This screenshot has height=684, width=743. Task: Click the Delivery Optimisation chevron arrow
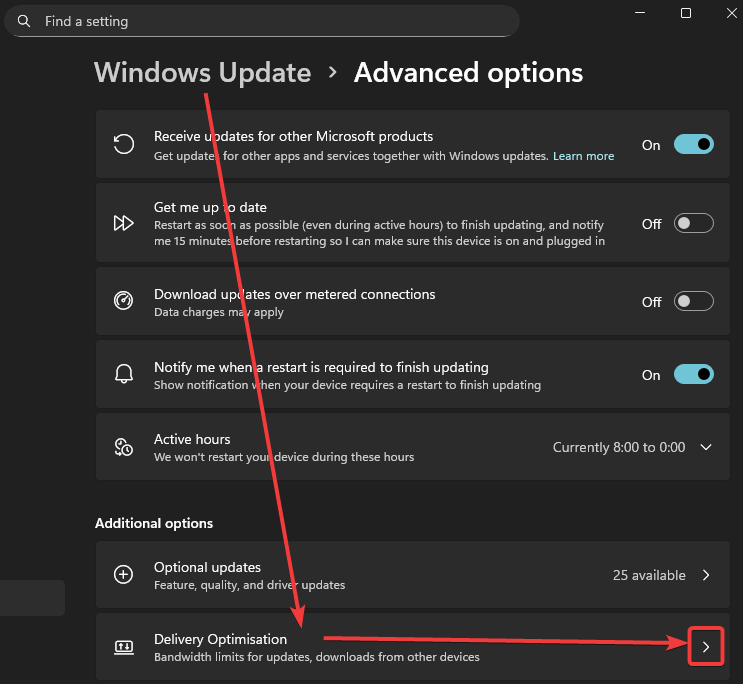[706, 647]
